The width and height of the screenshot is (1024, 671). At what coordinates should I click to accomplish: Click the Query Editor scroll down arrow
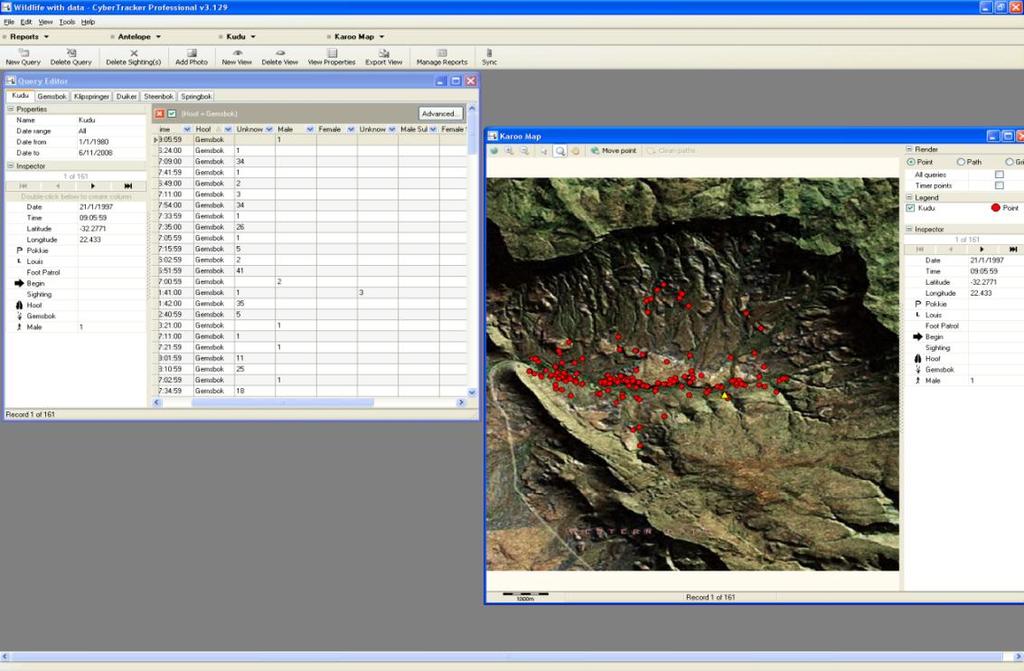pyautogui.click(x=472, y=393)
